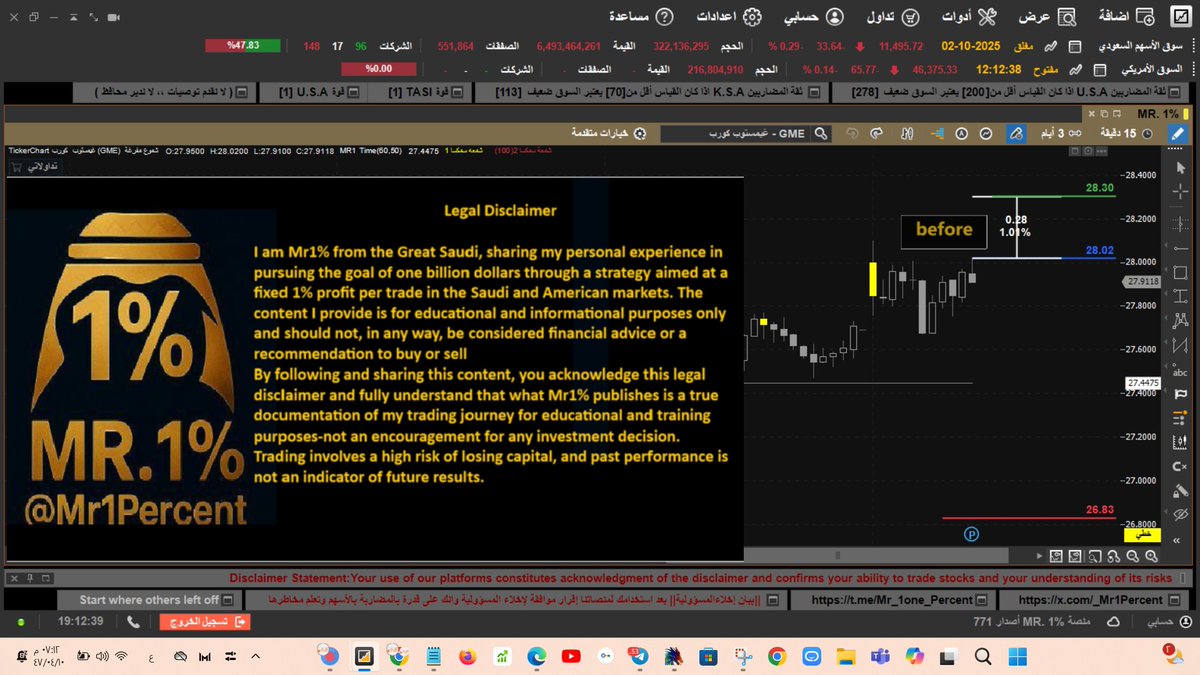This screenshot has height=675, width=1200.
Task: Open Windows Start button on taskbar
Action: tap(1018, 657)
